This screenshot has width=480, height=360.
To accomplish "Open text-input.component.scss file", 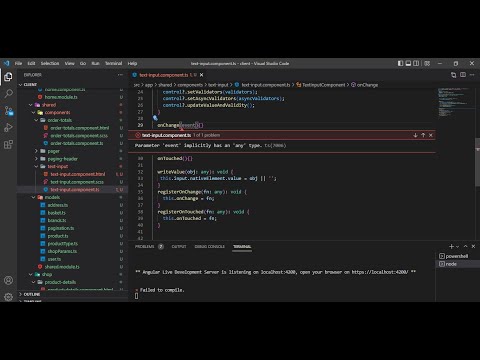I will (77, 182).
